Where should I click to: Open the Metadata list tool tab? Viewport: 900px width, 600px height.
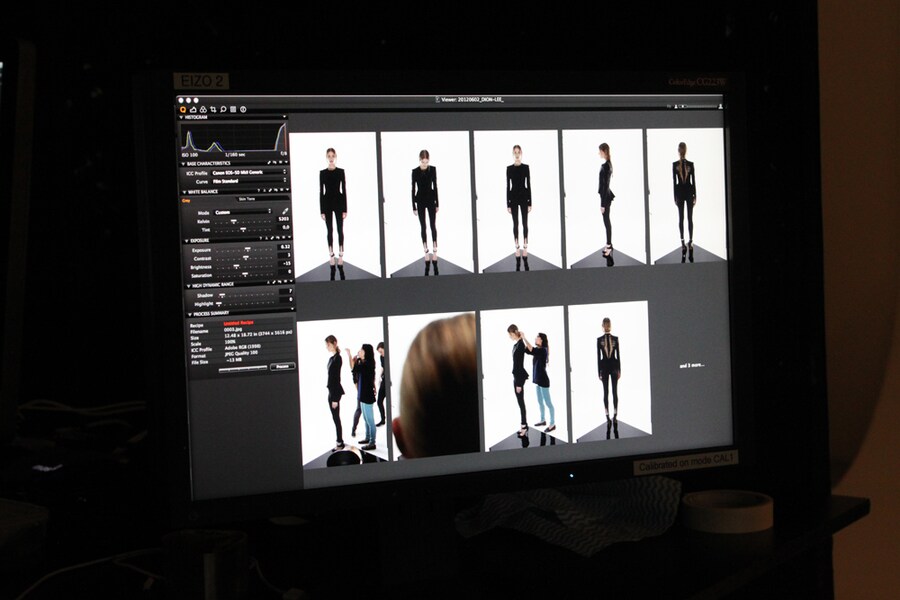[x=233, y=110]
